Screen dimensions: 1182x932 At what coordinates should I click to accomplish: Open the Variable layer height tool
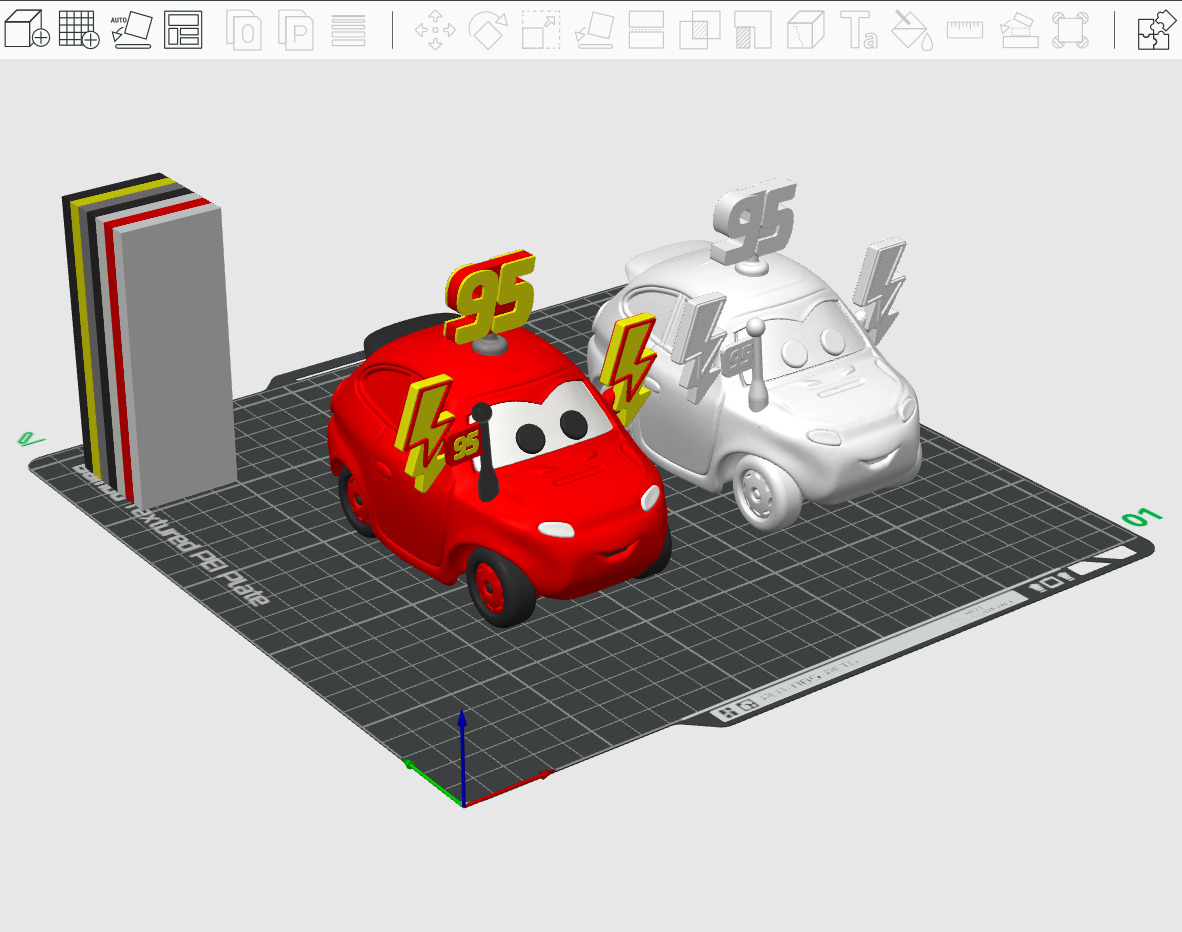[x=348, y=30]
